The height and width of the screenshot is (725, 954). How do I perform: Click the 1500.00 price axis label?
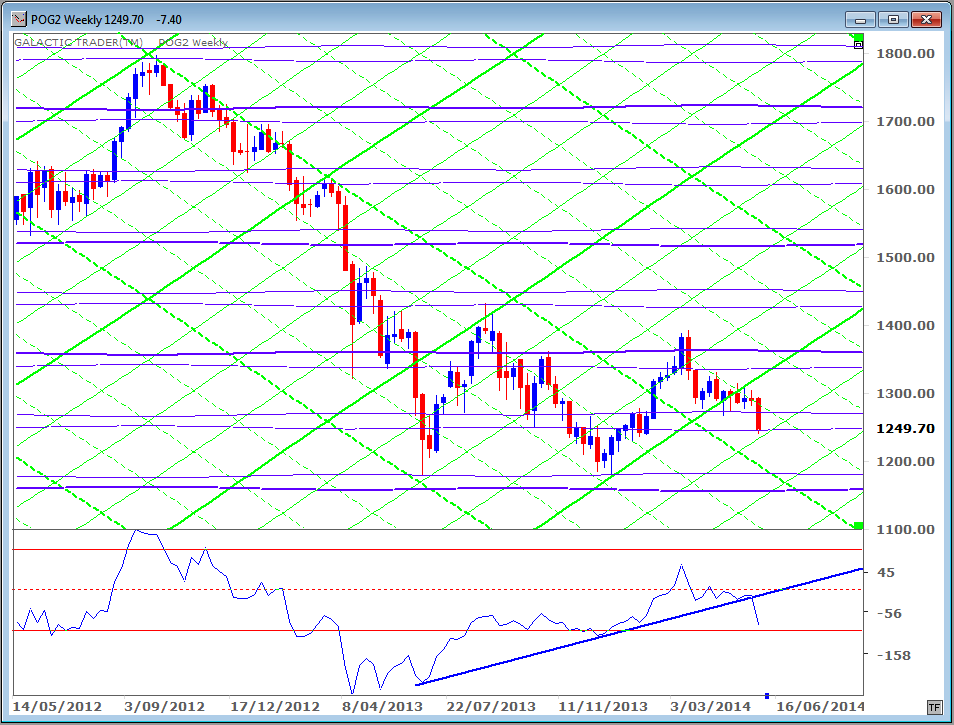point(905,257)
